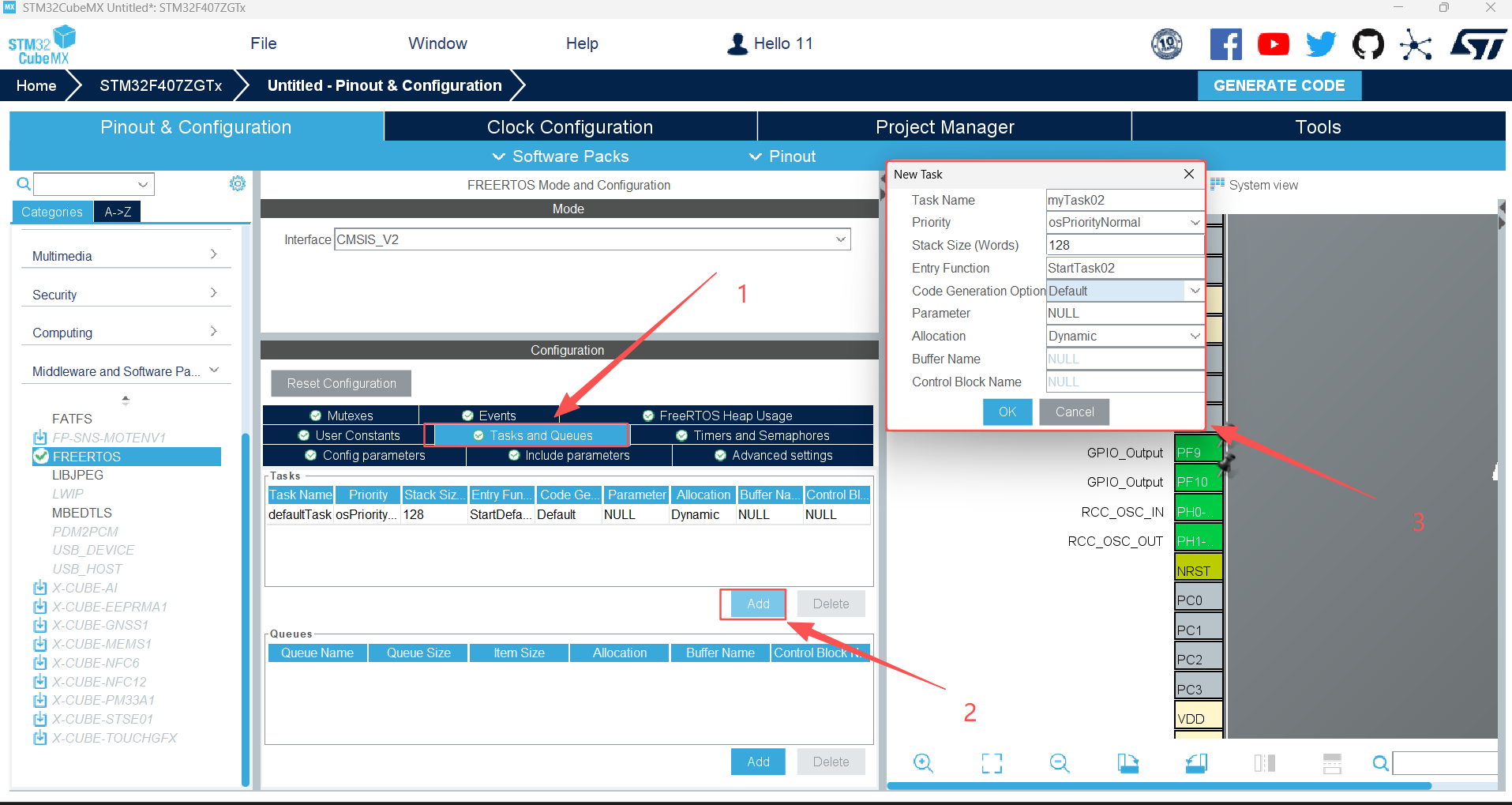Click the zoom in magnifier icon
This screenshot has height=805, width=1512.
(923, 762)
